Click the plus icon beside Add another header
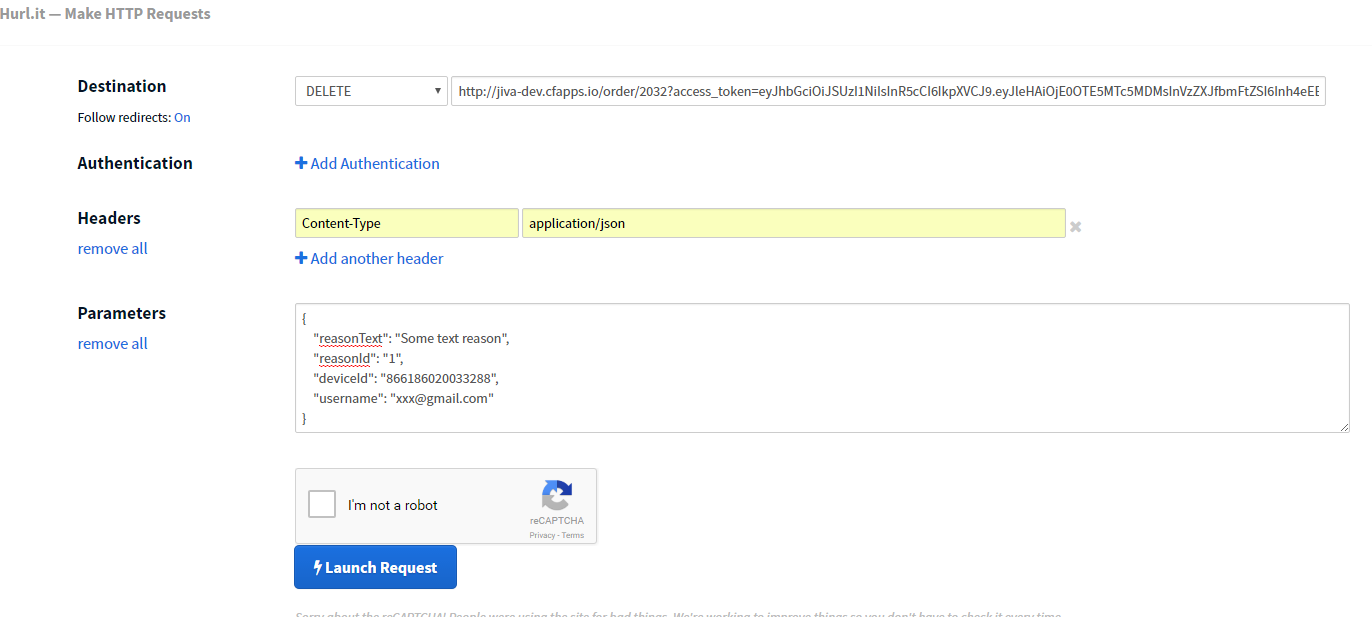 [x=301, y=258]
